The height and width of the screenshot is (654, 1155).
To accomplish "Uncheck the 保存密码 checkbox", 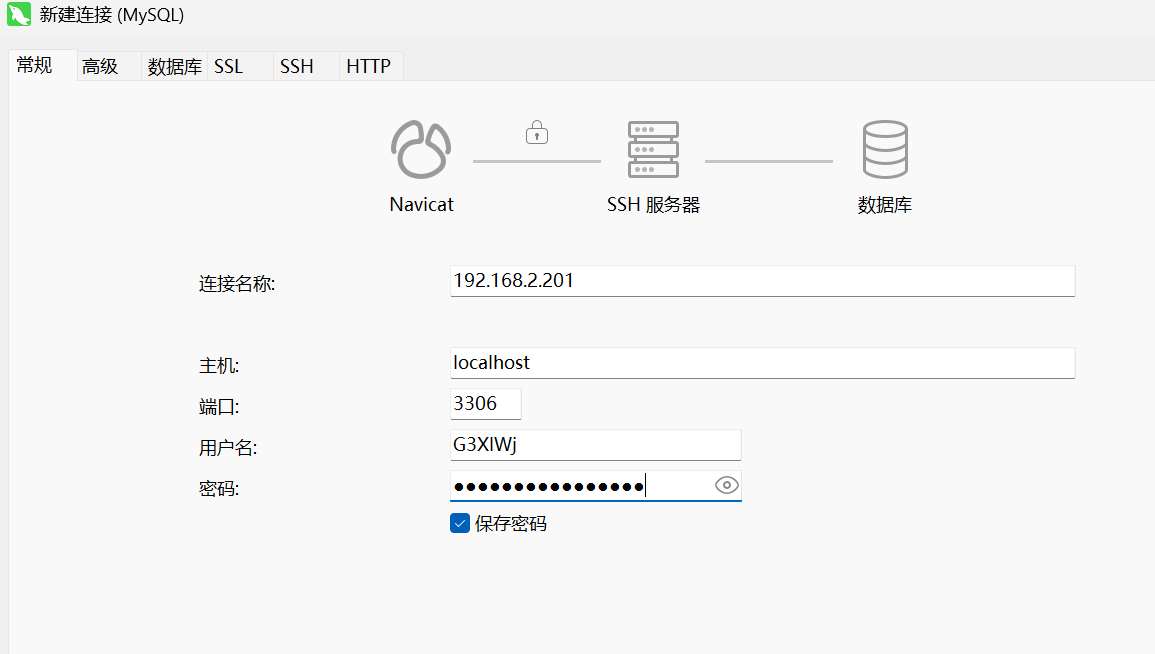I will [460, 523].
